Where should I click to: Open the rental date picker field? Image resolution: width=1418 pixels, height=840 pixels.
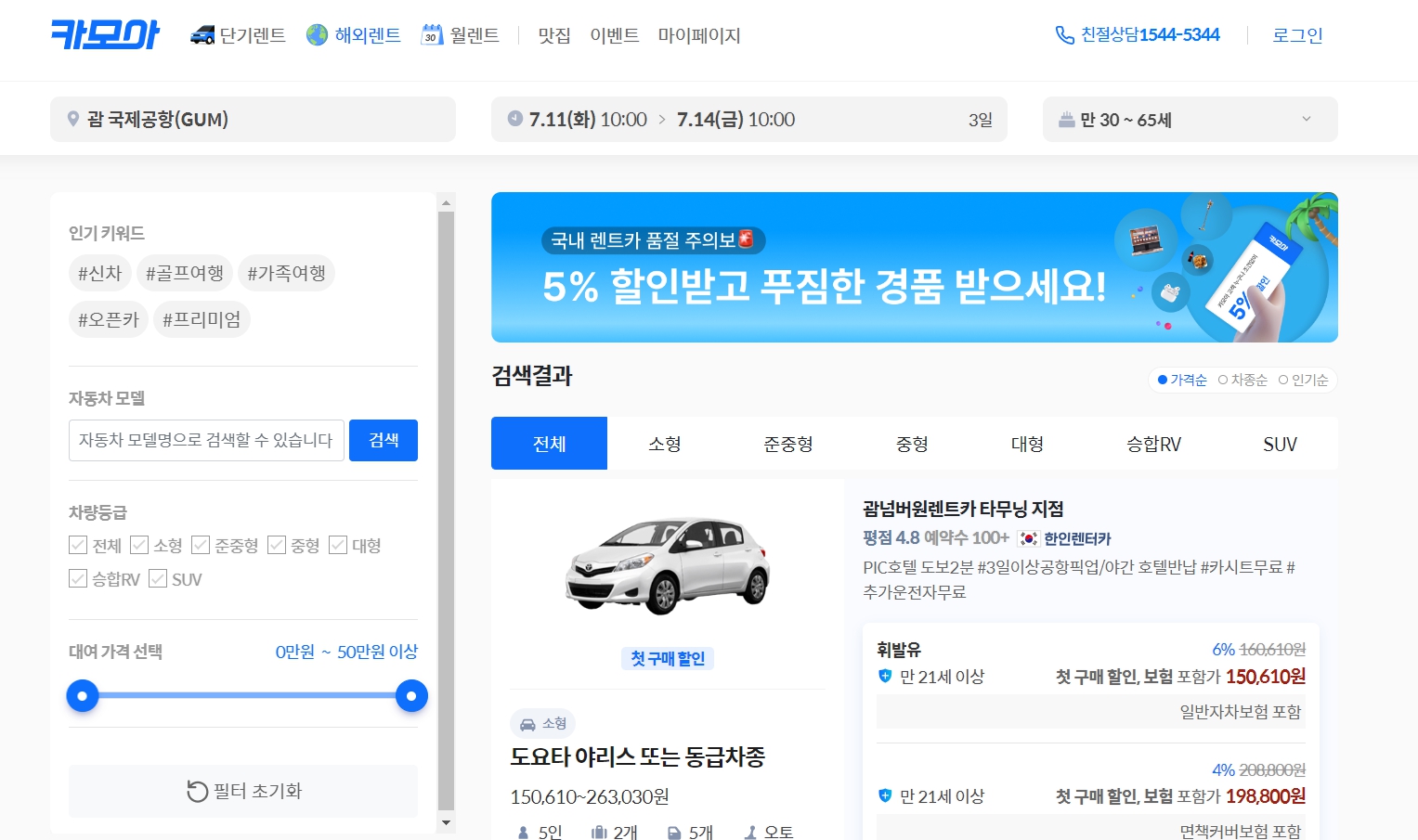[x=748, y=119]
